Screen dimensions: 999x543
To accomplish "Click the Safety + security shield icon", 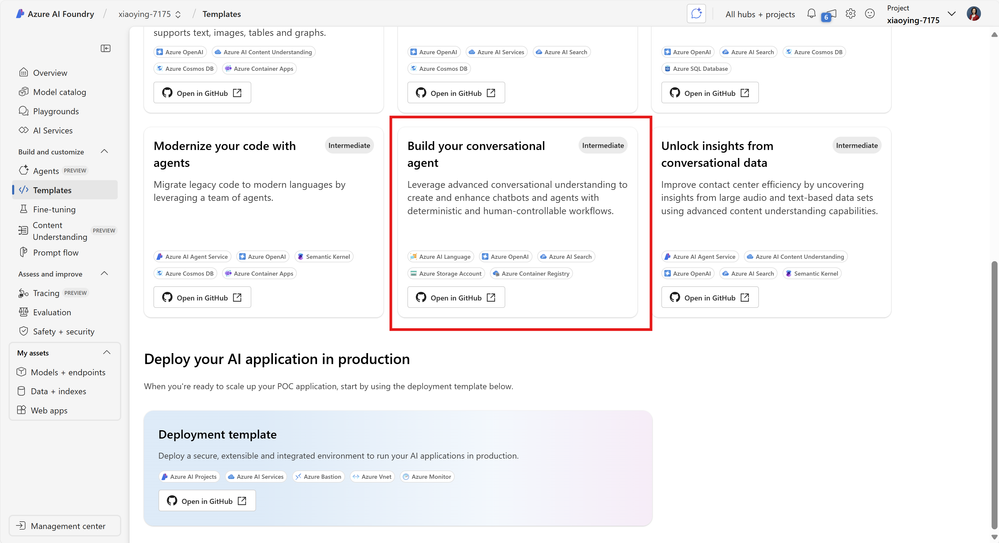I will click(24, 331).
